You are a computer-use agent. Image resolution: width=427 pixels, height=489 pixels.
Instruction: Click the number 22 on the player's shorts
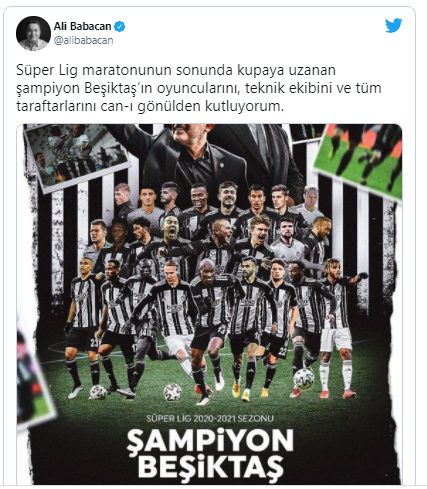[283, 351]
